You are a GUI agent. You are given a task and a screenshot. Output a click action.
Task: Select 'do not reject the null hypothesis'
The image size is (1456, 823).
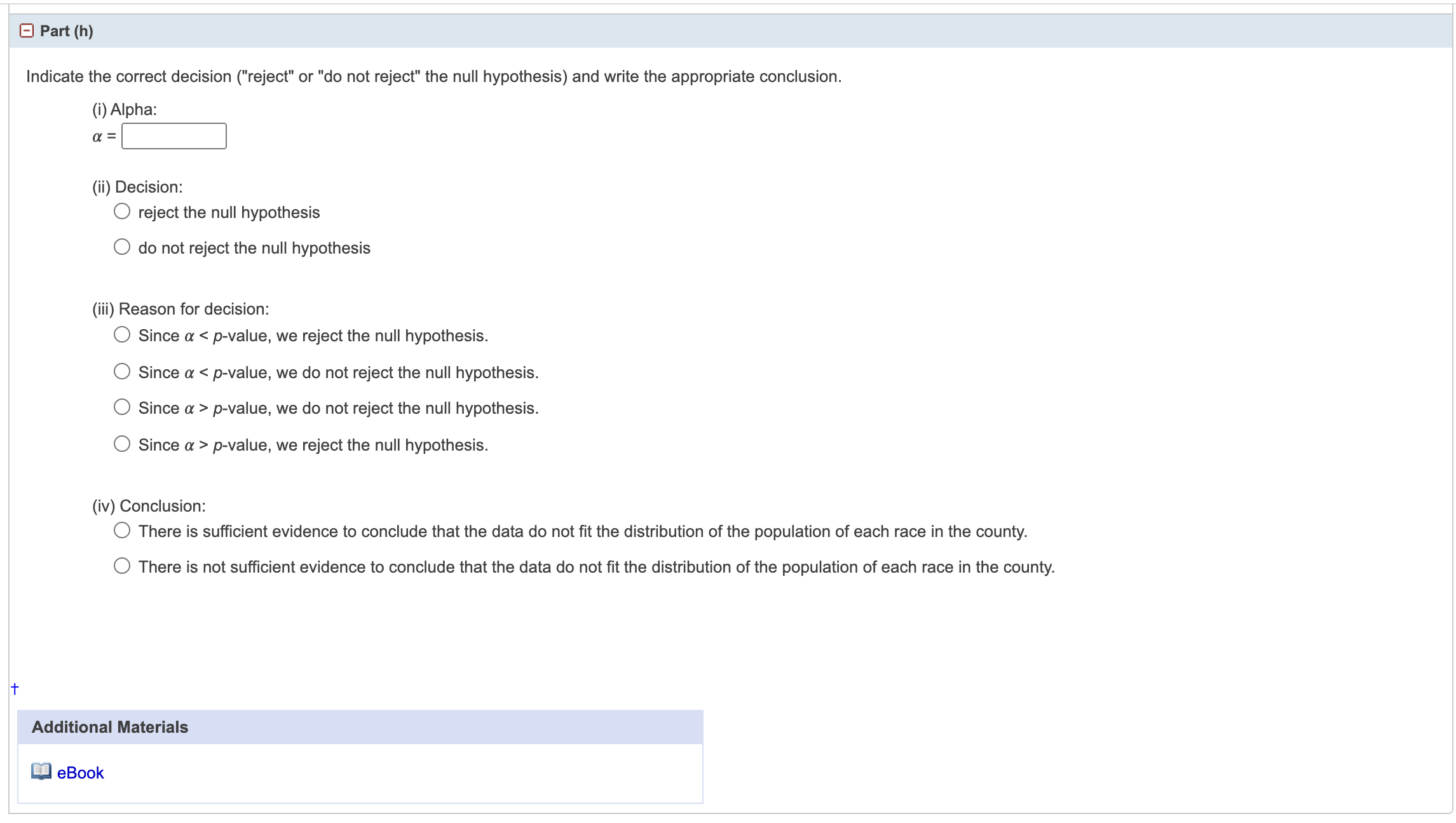tap(122, 247)
